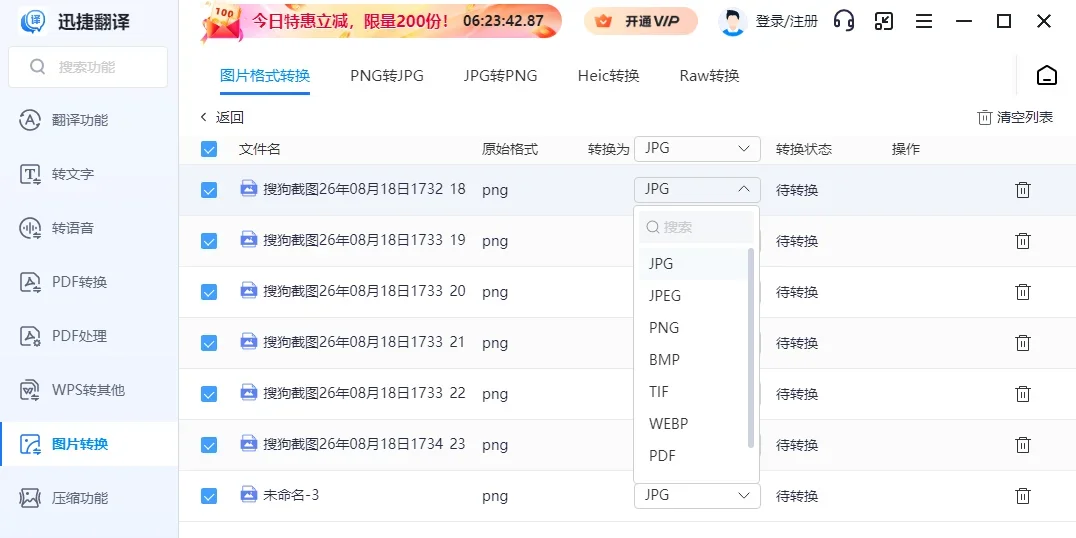
Task: Click the 今日特惠立减 promo banner
Action: coord(382,21)
